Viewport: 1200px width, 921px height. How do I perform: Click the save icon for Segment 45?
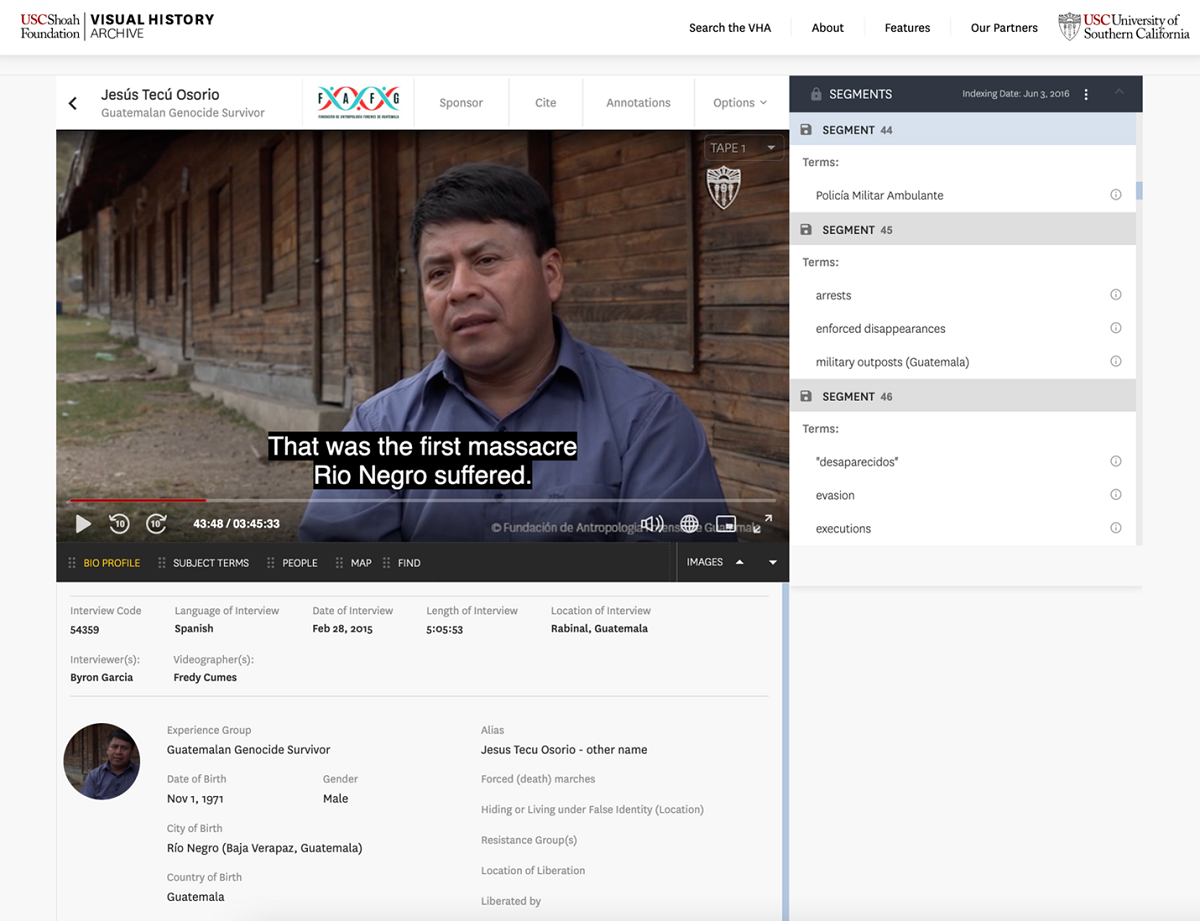point(806,230)
